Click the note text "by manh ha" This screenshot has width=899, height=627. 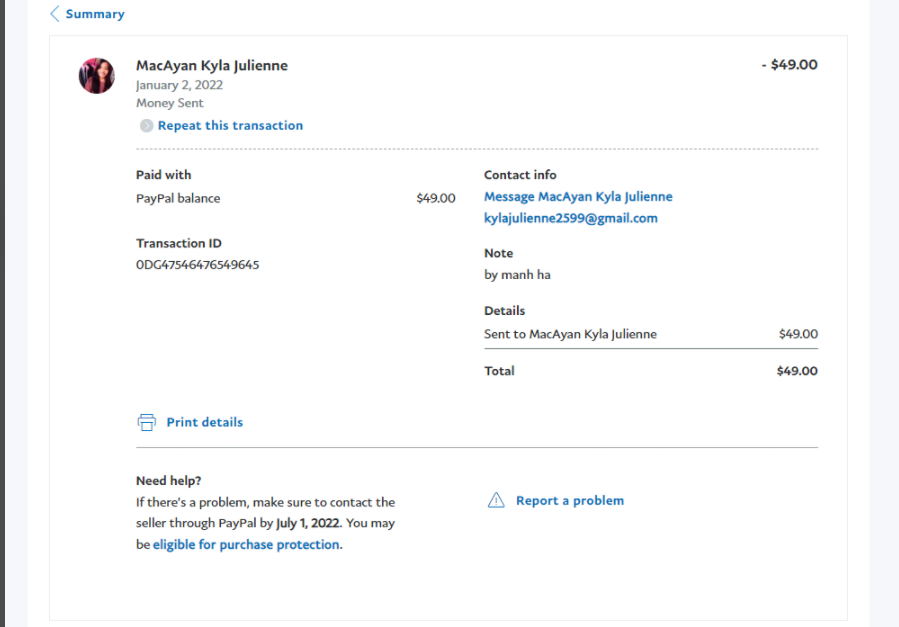(x=517, y=275)
